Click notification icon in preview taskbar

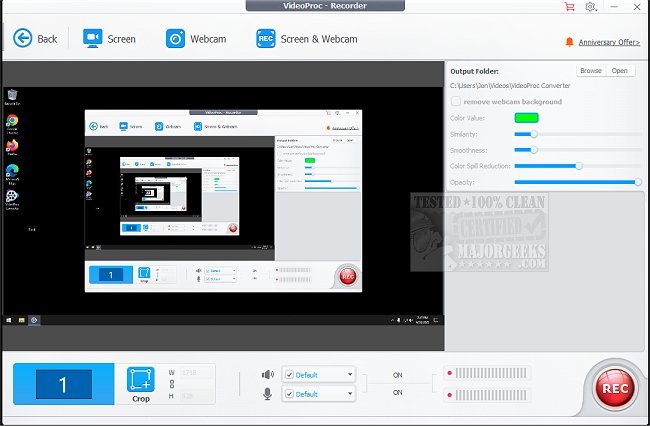click(x=436, y=320)
